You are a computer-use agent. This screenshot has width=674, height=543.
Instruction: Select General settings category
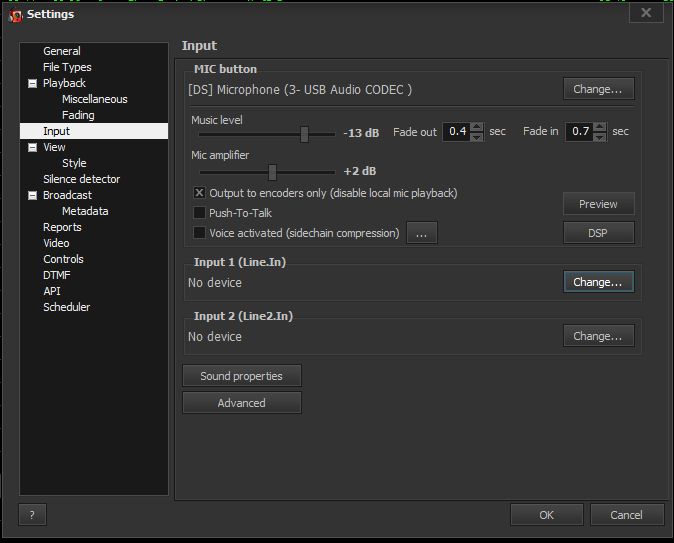62,51
